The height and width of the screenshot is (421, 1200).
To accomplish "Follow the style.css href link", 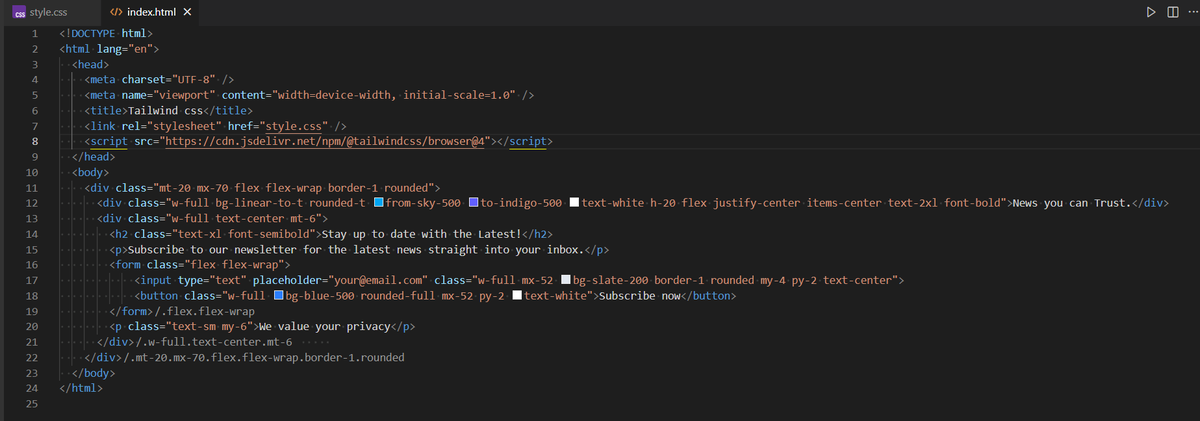I will 295,125.
